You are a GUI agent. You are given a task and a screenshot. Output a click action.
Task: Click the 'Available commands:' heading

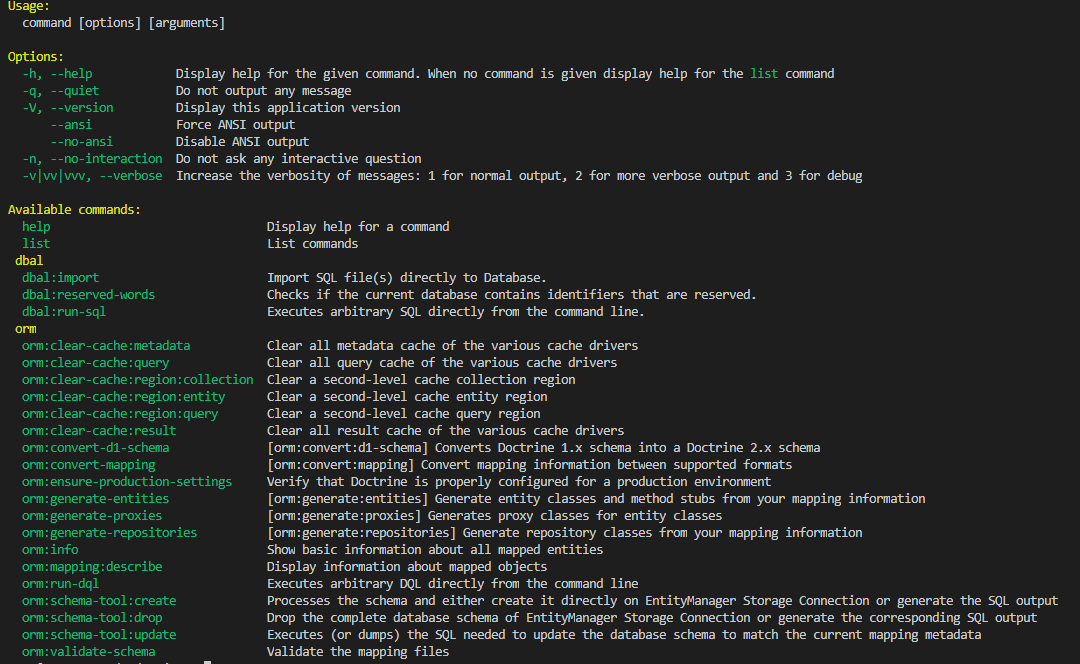click(x=74, y=209)
